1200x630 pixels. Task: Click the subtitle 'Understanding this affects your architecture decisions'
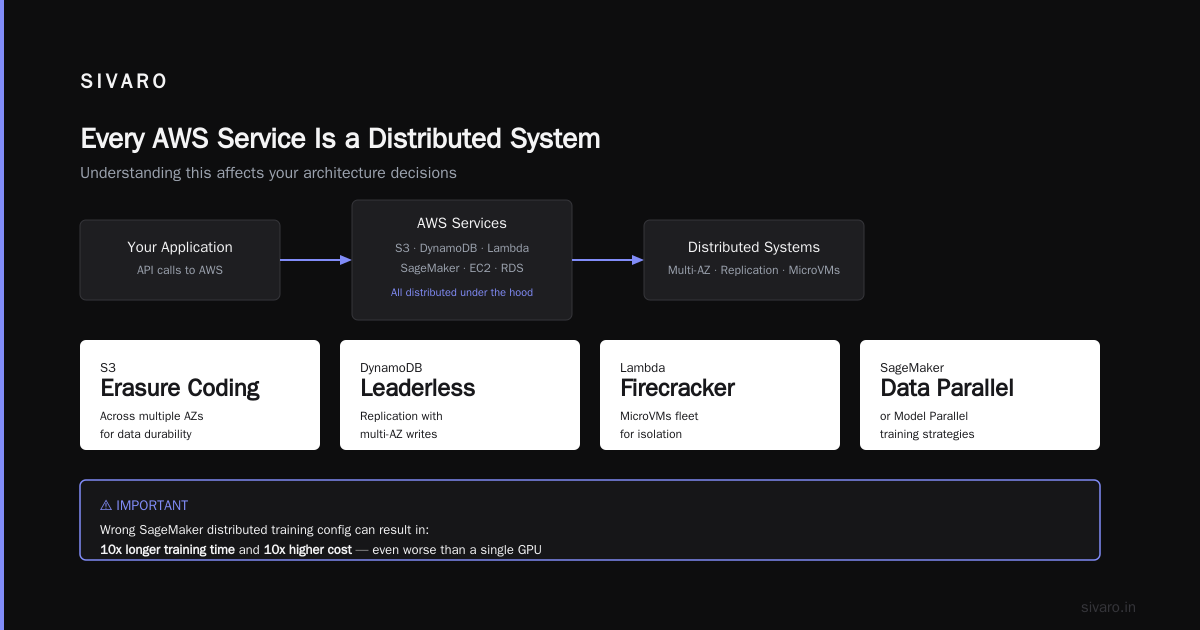[268, 173]
